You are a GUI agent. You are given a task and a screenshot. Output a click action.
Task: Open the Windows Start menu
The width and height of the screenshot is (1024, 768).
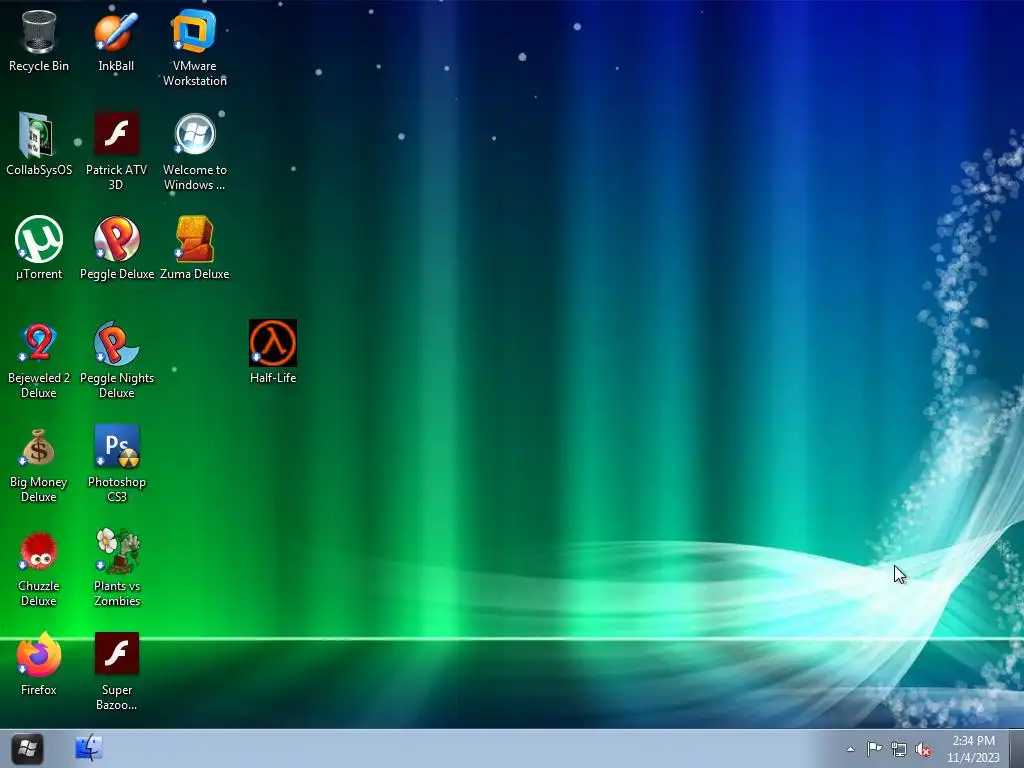[x=27, y=749]
